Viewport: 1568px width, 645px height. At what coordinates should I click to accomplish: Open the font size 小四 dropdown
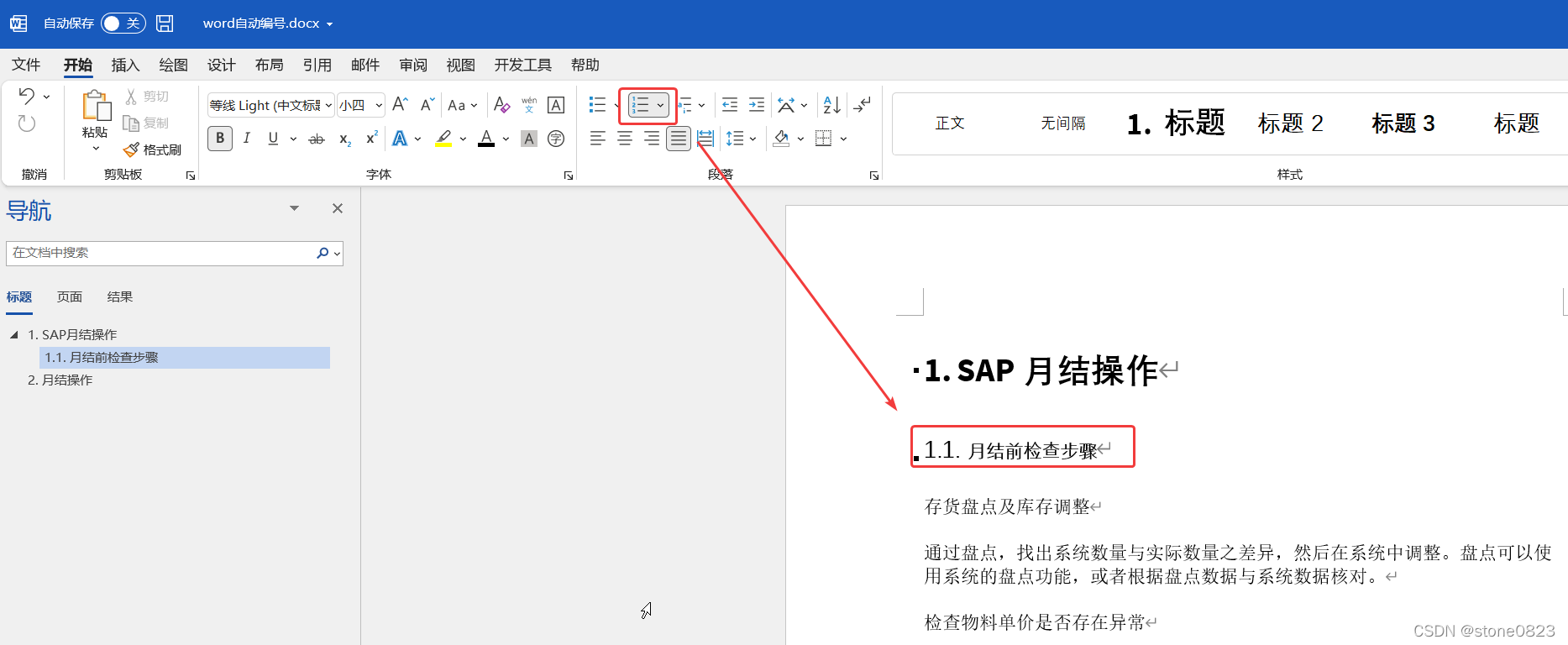coord(379,105)
